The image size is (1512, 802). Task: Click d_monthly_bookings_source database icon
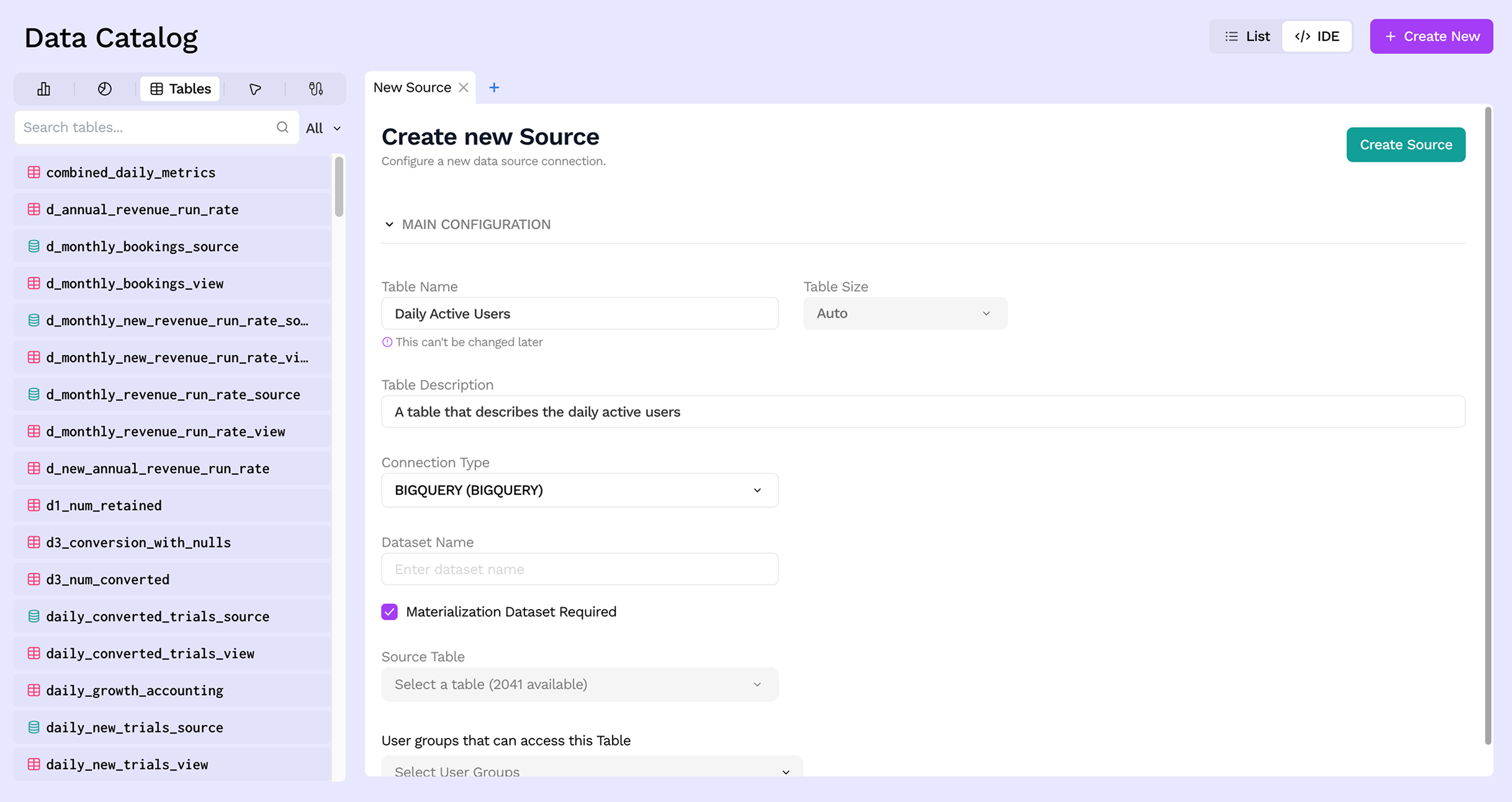tap(34, 246)
